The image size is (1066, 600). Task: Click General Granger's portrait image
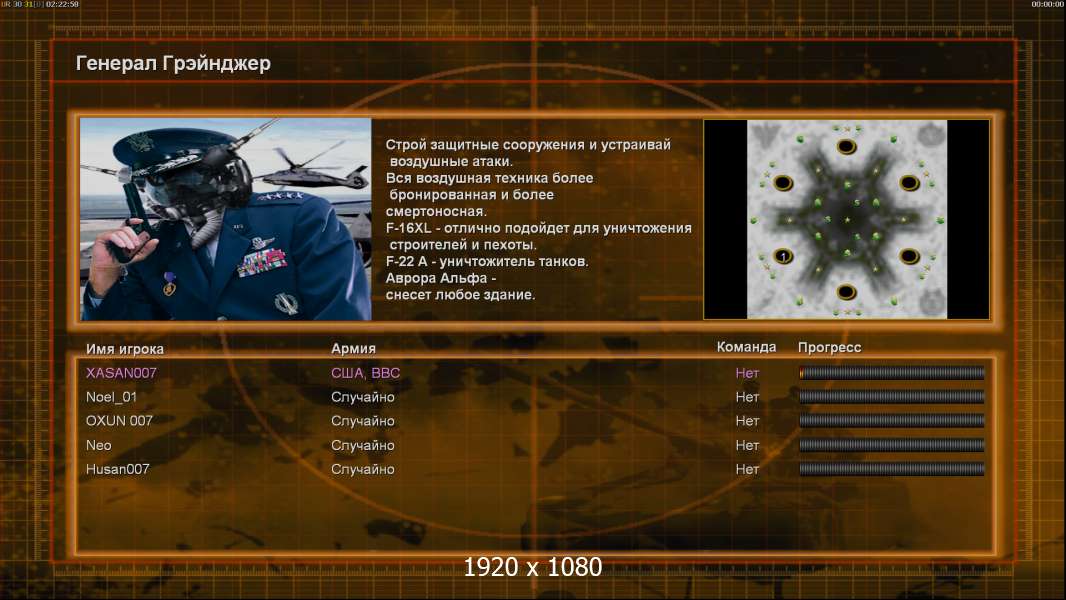225,219
